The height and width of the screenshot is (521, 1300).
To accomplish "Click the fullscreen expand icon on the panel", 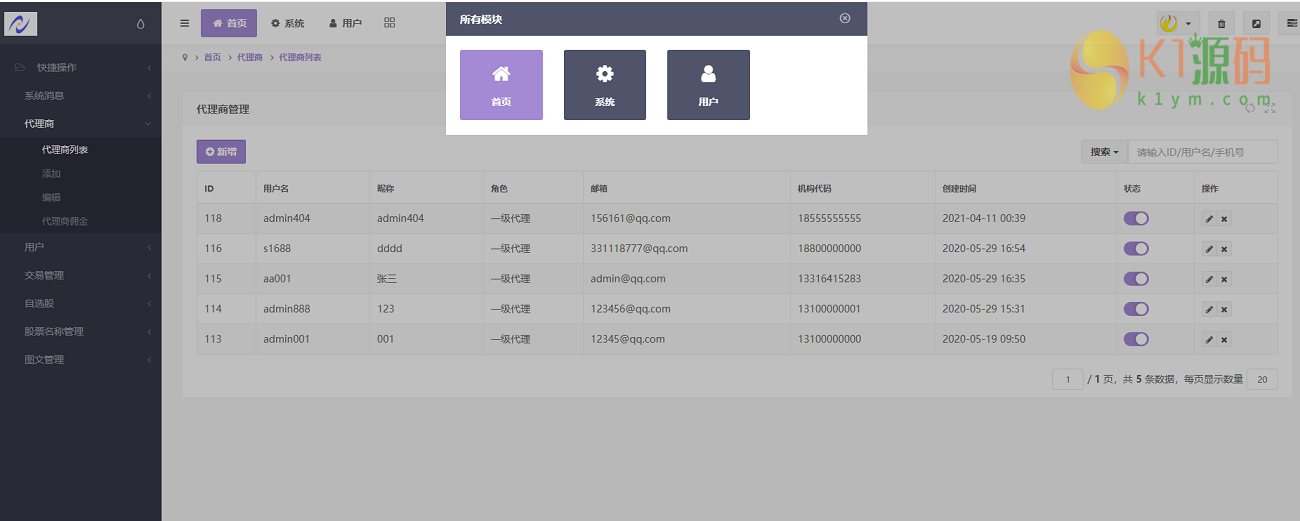I will pos(1270,108).
